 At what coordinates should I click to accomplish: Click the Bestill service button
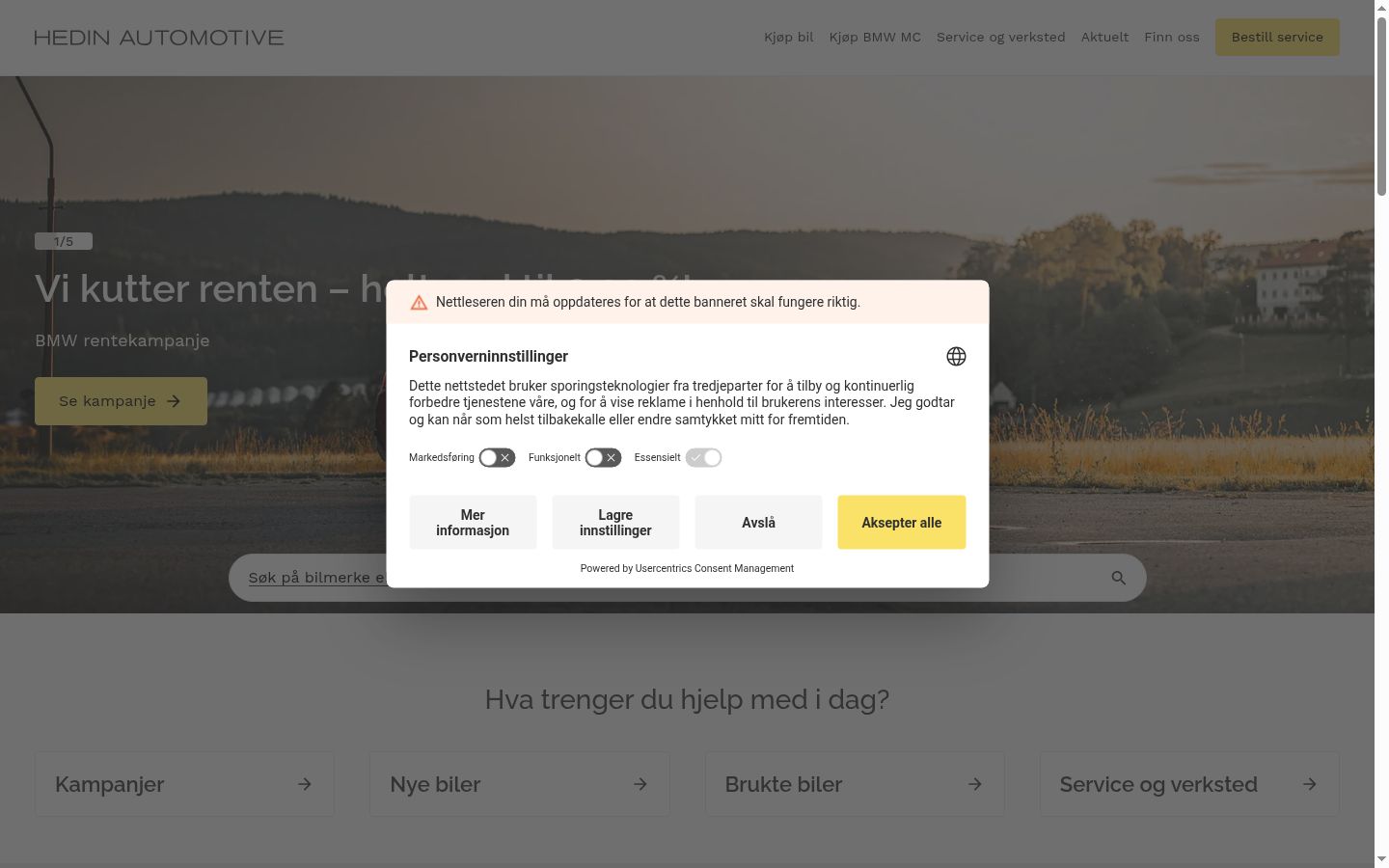[1277, 38]
